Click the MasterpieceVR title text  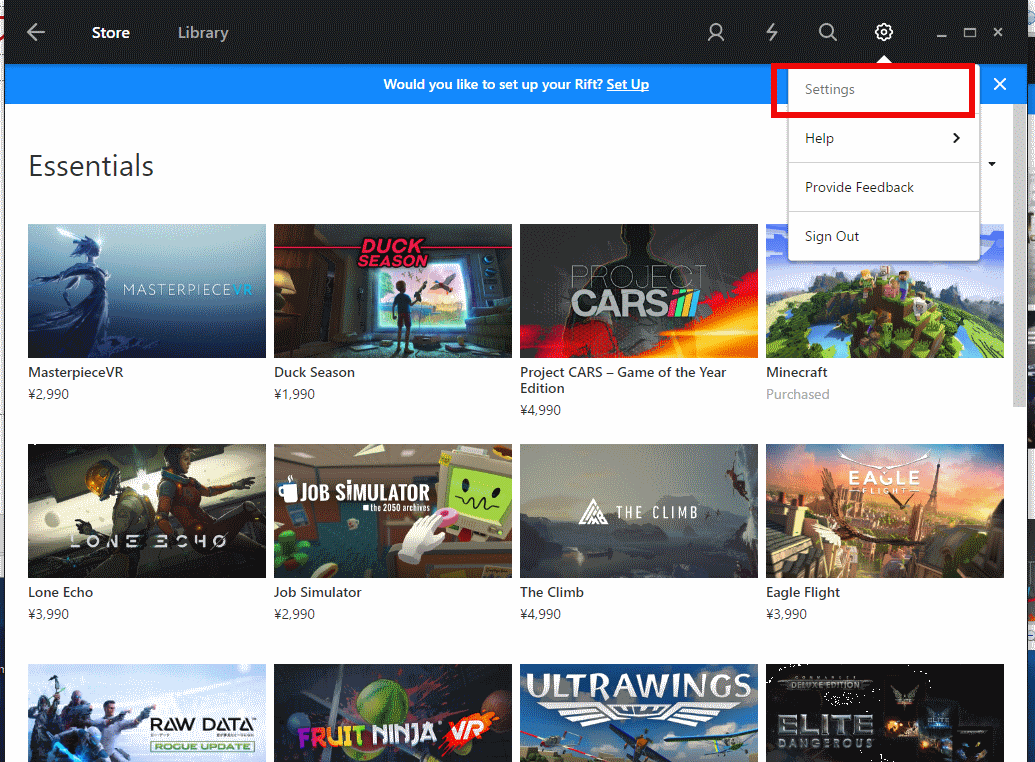(x=76, y=372)
